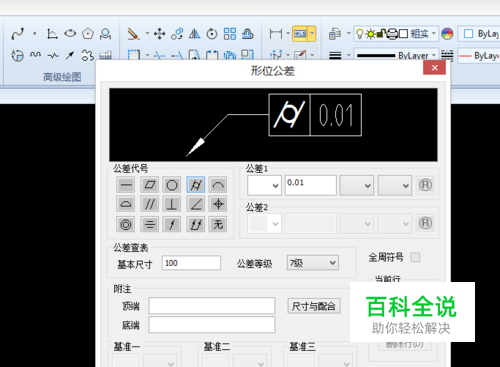Select the straightness tolerance symbol

click(126, 185)
